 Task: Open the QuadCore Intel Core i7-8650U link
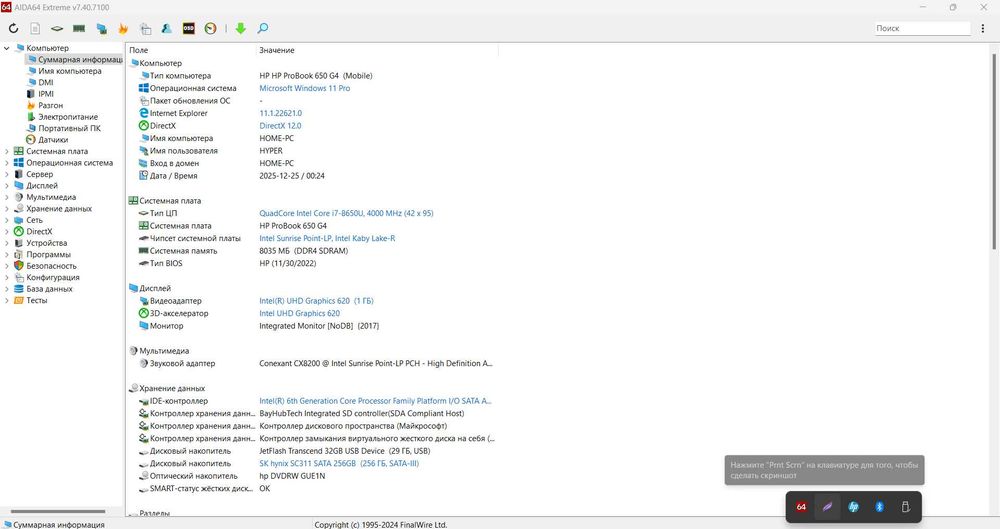346,213
